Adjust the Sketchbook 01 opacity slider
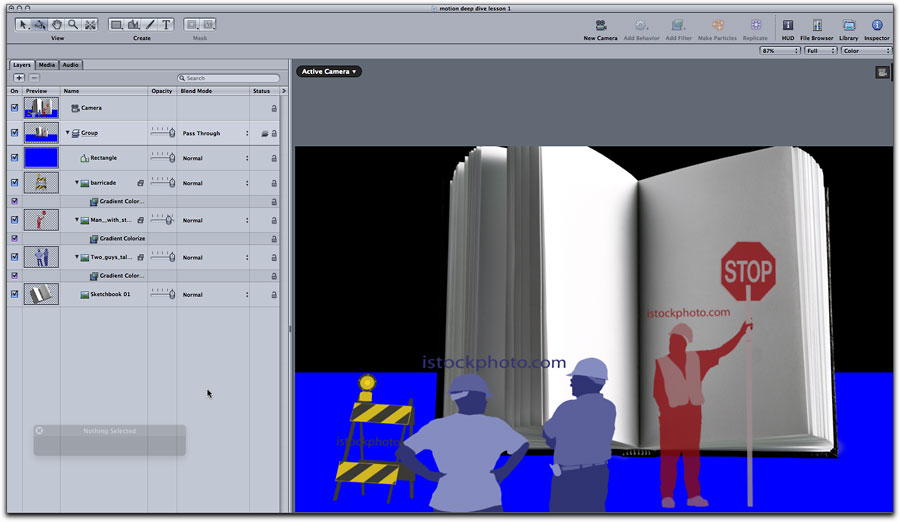The width and height of the screenshot is (900, 522). [163, 294]
